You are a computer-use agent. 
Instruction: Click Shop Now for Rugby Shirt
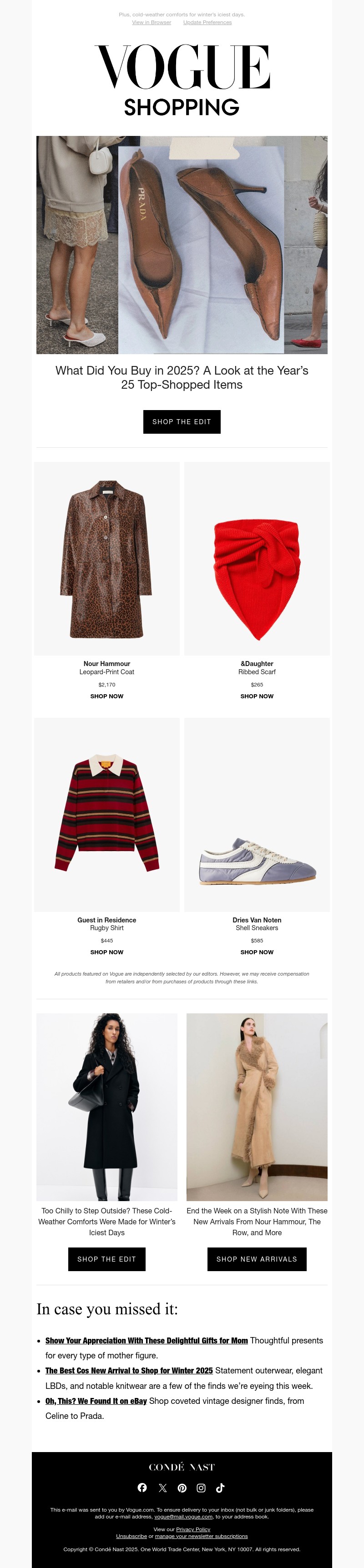(x=107, y=952)
